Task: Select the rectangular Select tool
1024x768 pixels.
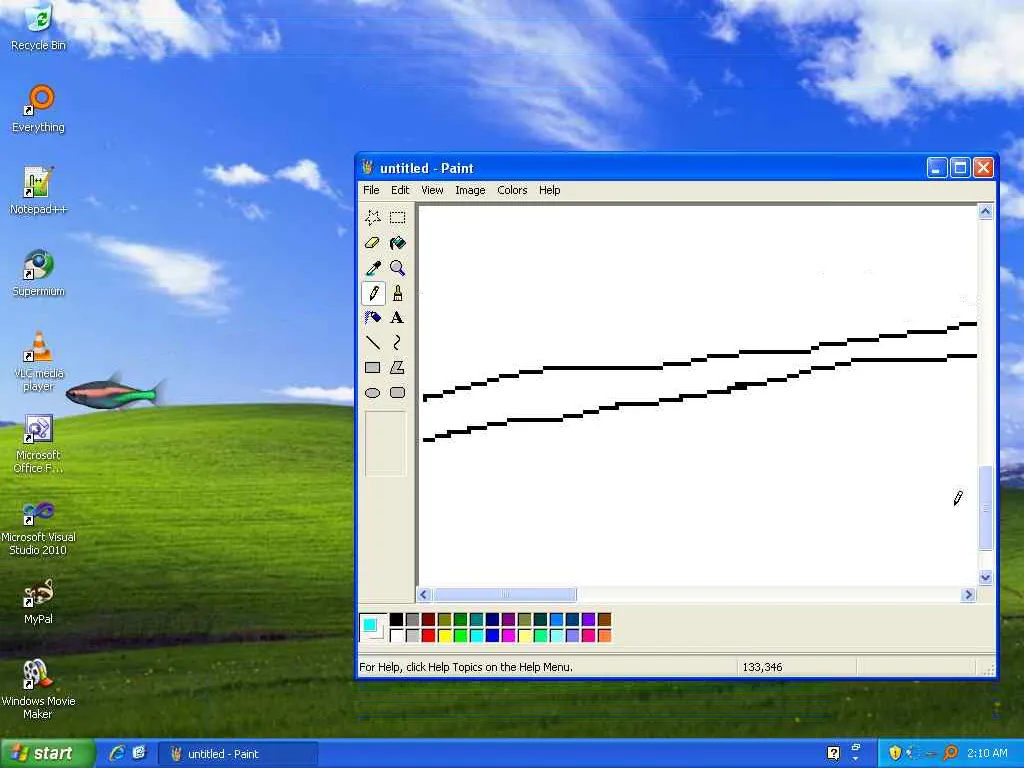Action: click(x=397, y=217)
